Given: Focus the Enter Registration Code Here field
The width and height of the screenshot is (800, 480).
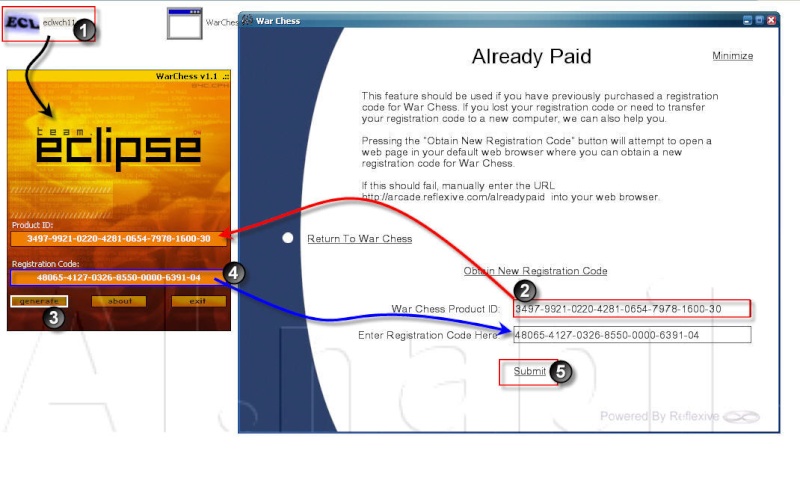Looking at the screenshot, I should click(x=632, y=335).
